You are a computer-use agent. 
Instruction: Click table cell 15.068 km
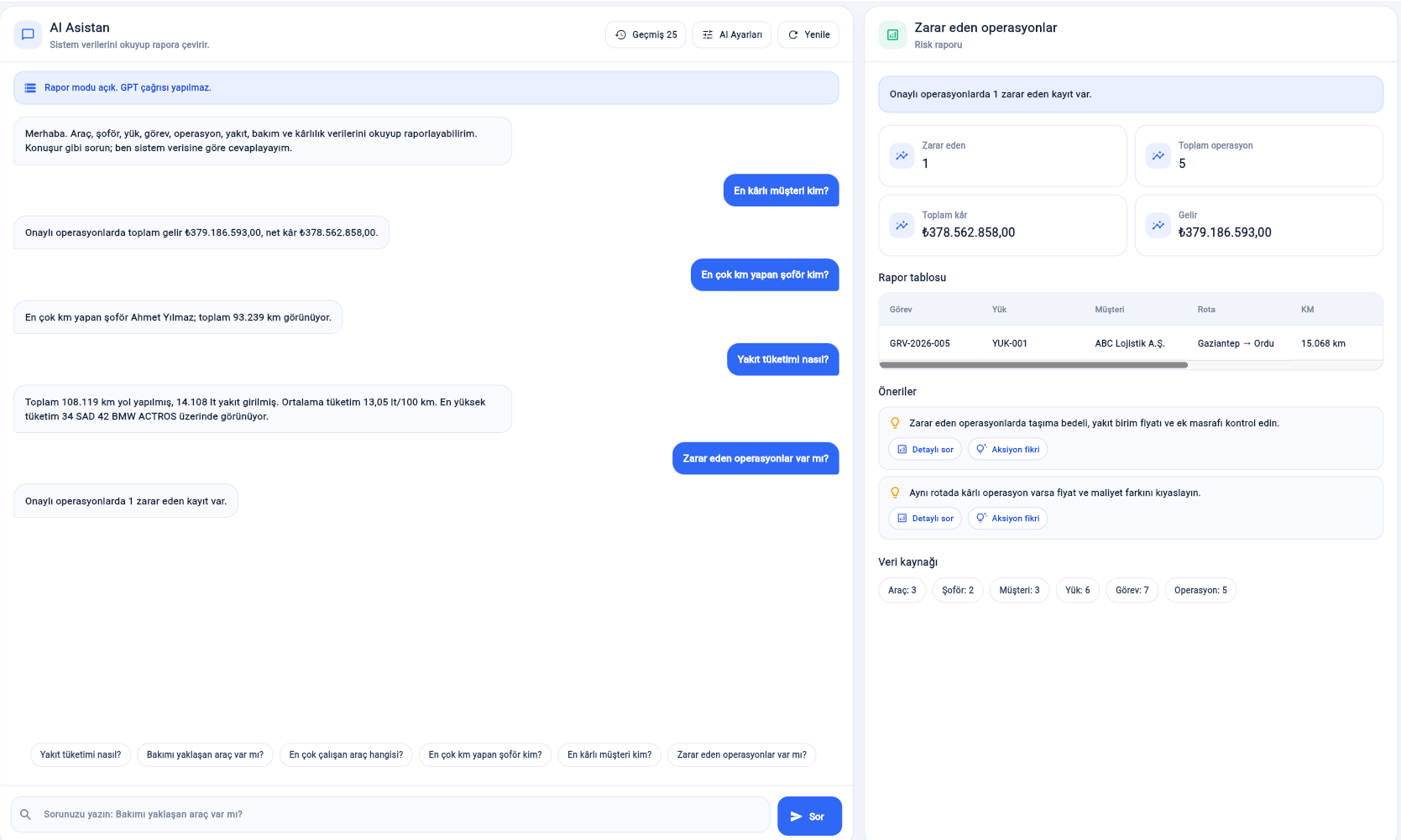pyautogui.click(x=1323, y=343)
